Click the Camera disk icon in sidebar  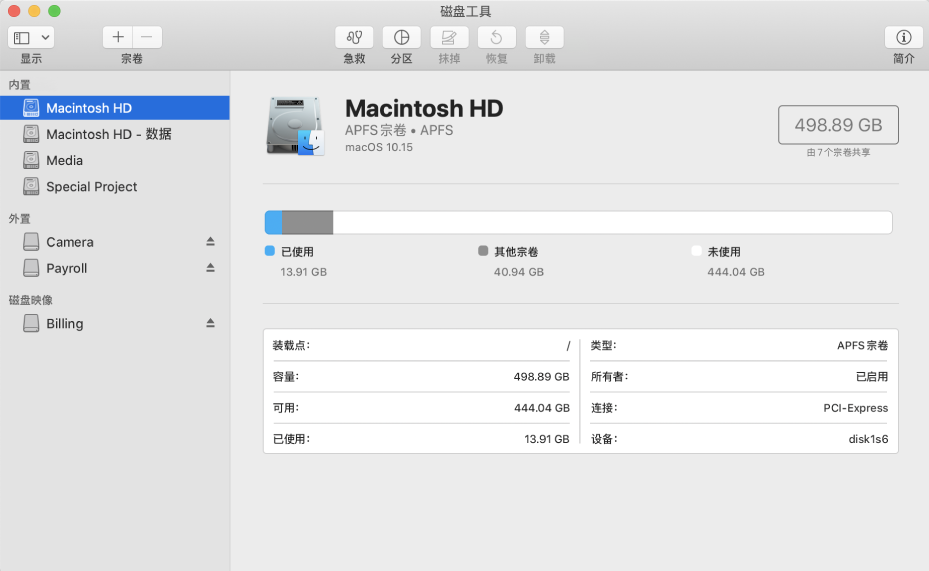pyautogui.click(x=31, y=242)
